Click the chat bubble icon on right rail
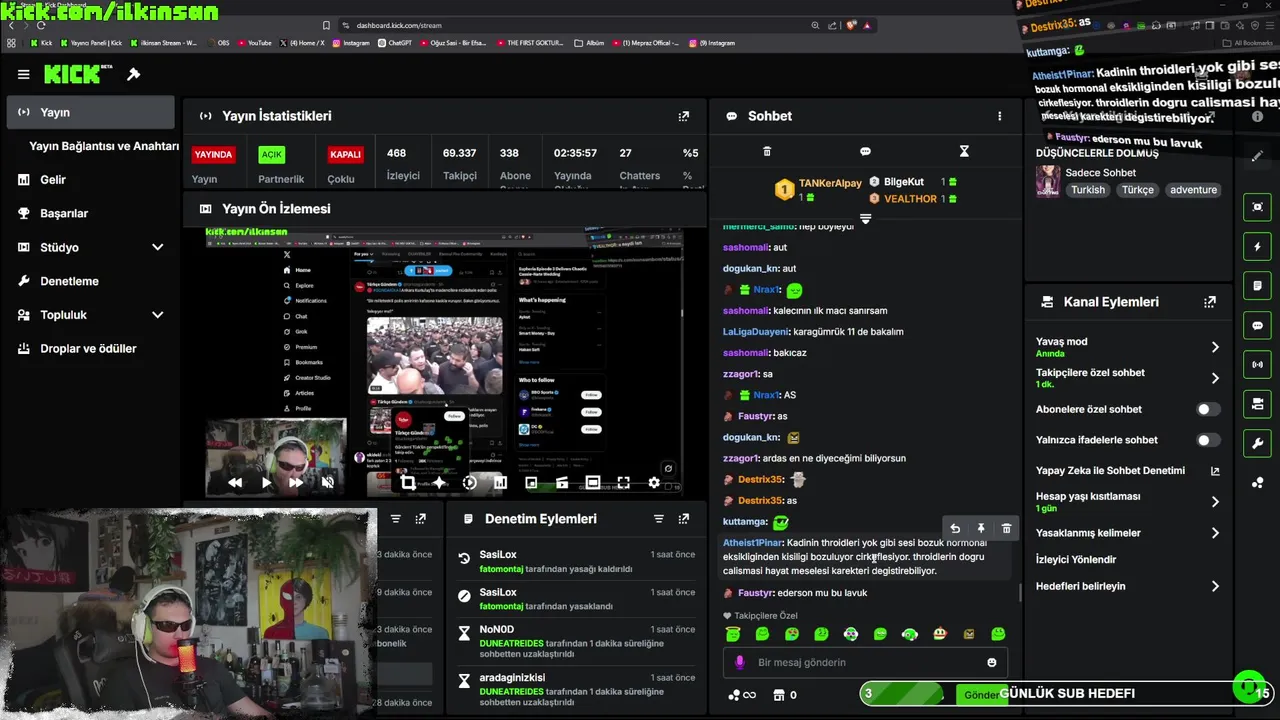Viewport: 1280px width, 720px height. pos(1258,326)
